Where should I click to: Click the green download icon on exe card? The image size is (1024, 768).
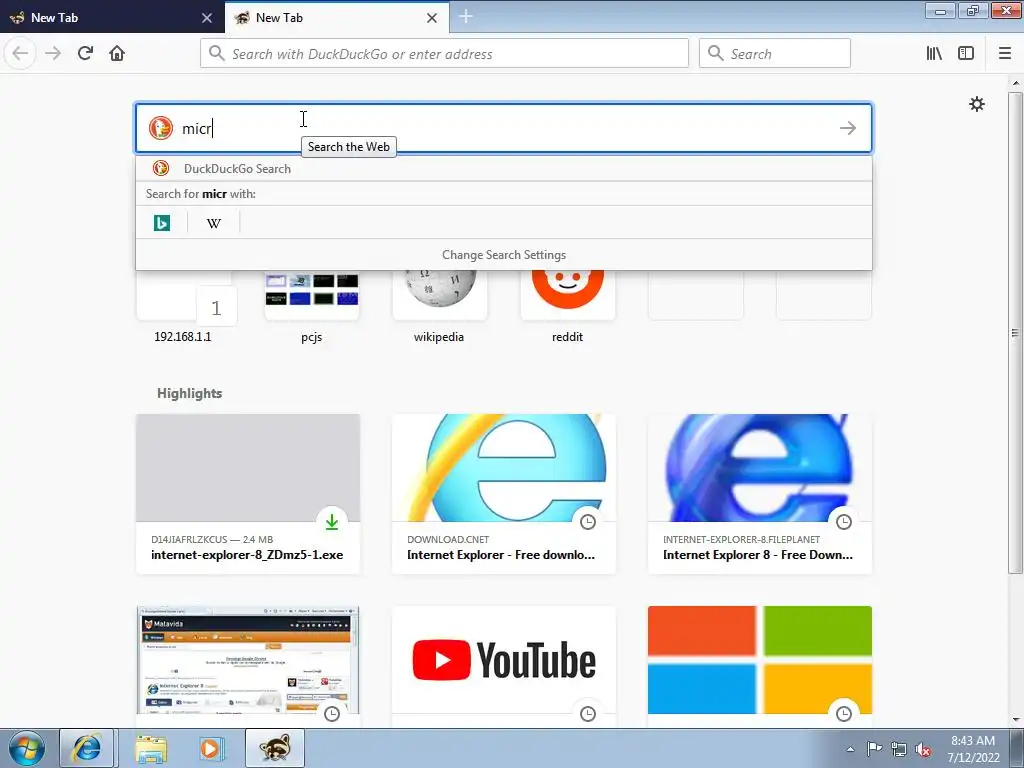pyautogui.click(x=332, y=522)
